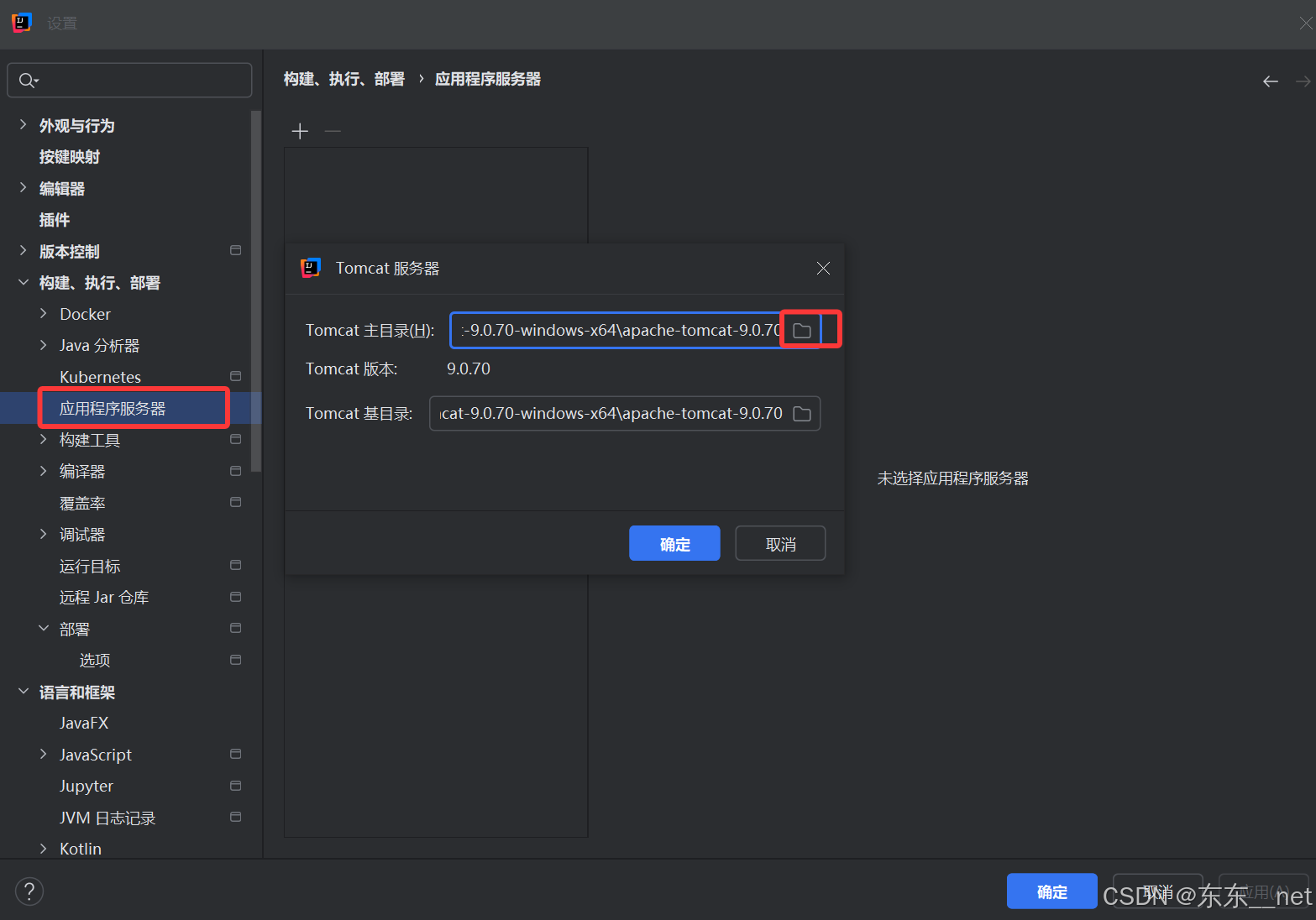Screen dimensions: 1316x920
Task: Click the back arrow navigation icon
Action: (x=1270, y=81)
